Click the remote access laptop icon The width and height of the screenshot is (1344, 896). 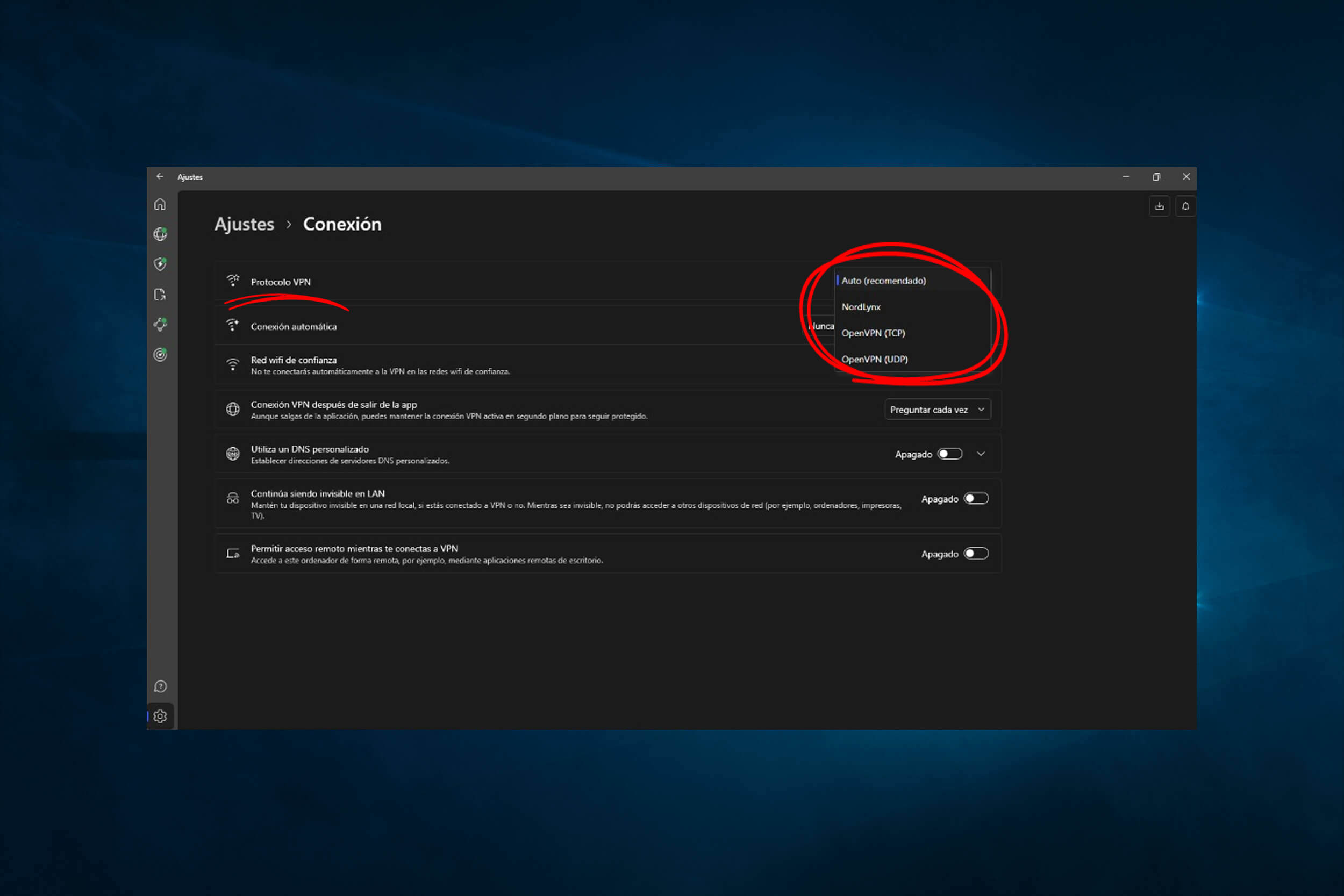233,553
